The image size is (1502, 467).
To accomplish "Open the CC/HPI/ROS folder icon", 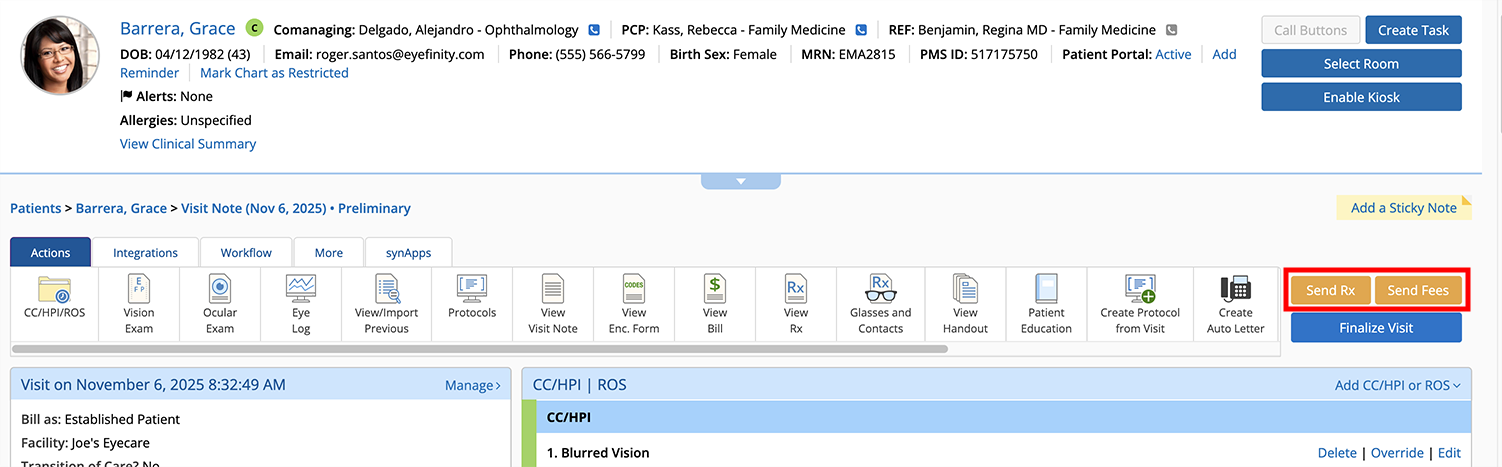I will click(54, 290).
